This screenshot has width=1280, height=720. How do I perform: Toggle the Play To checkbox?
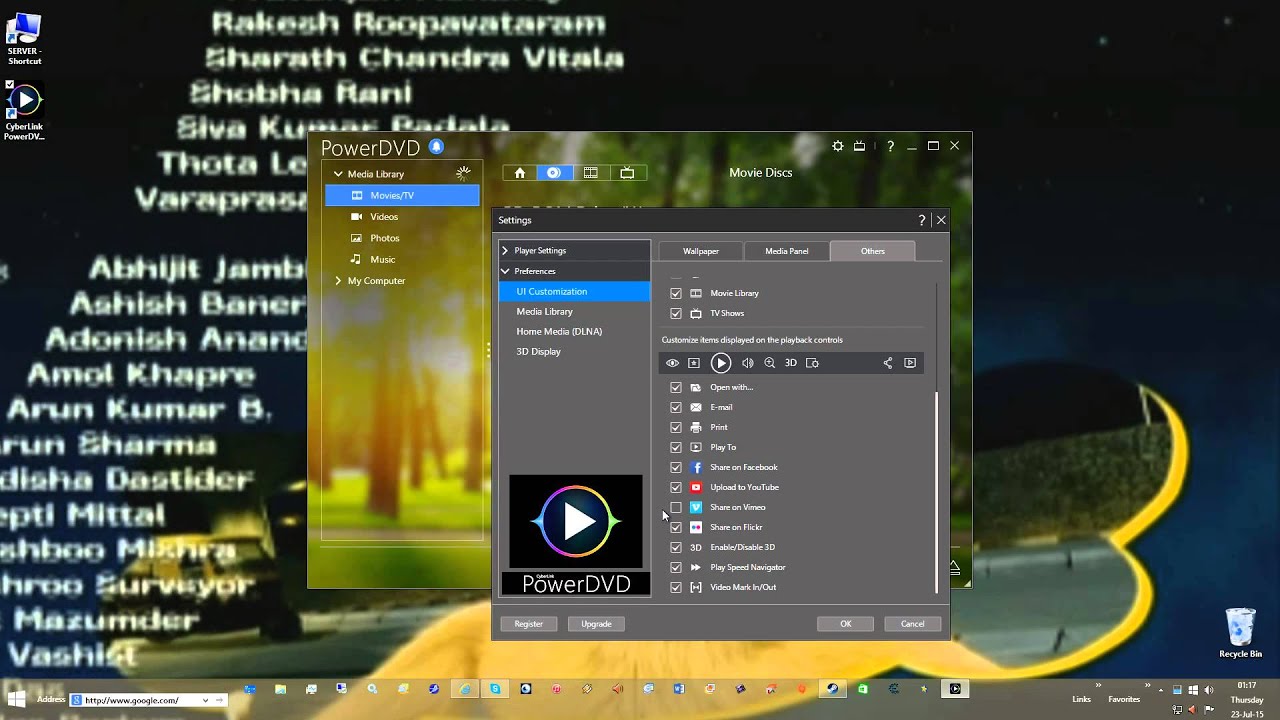[x=676, y=447]
